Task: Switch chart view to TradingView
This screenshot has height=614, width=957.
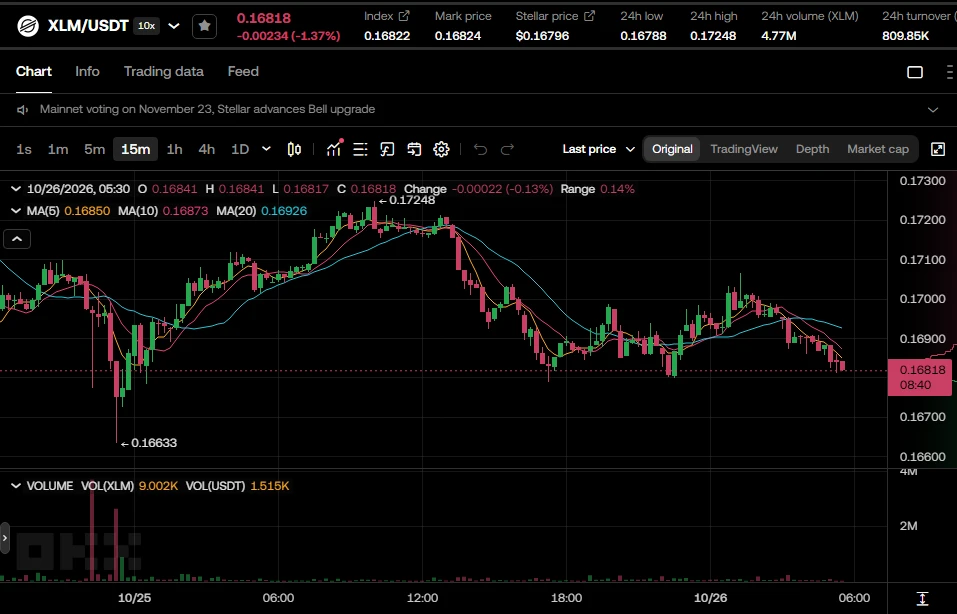Action: coord(744,149)
